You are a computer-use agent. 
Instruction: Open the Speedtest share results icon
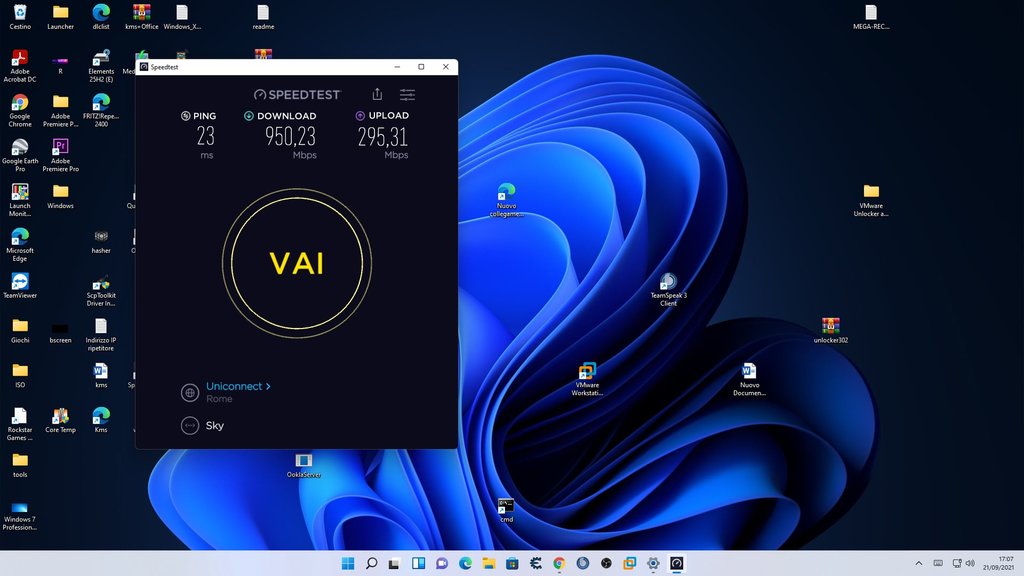[377, 94]
